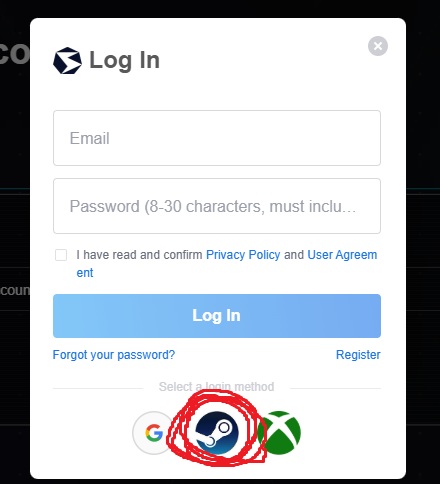Click the blue Log In button

click(x=217, y=316)
